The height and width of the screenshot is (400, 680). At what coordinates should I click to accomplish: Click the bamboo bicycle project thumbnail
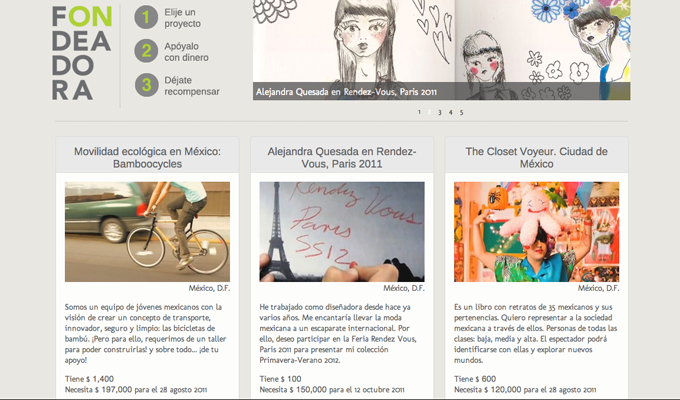[147, 232]
